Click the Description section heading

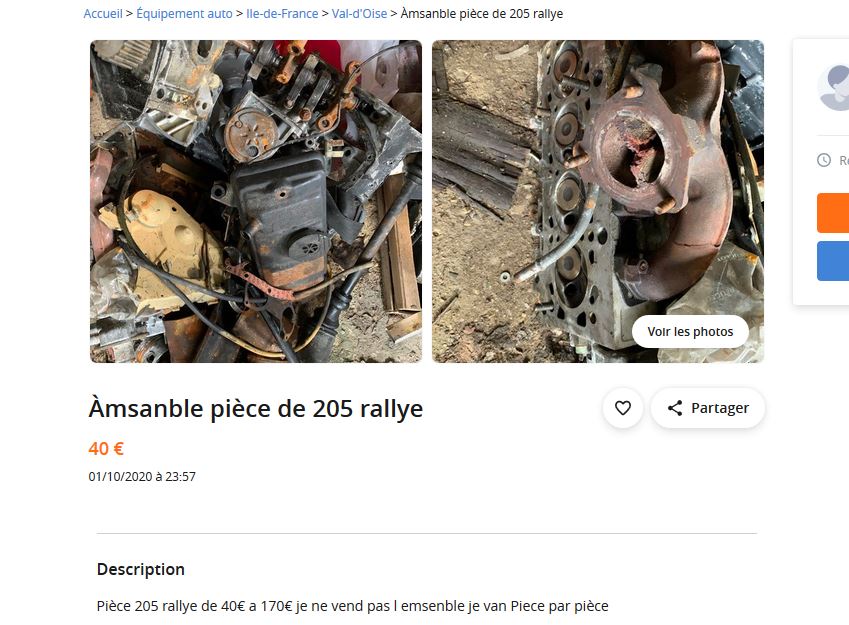click(x=141, y=569)
